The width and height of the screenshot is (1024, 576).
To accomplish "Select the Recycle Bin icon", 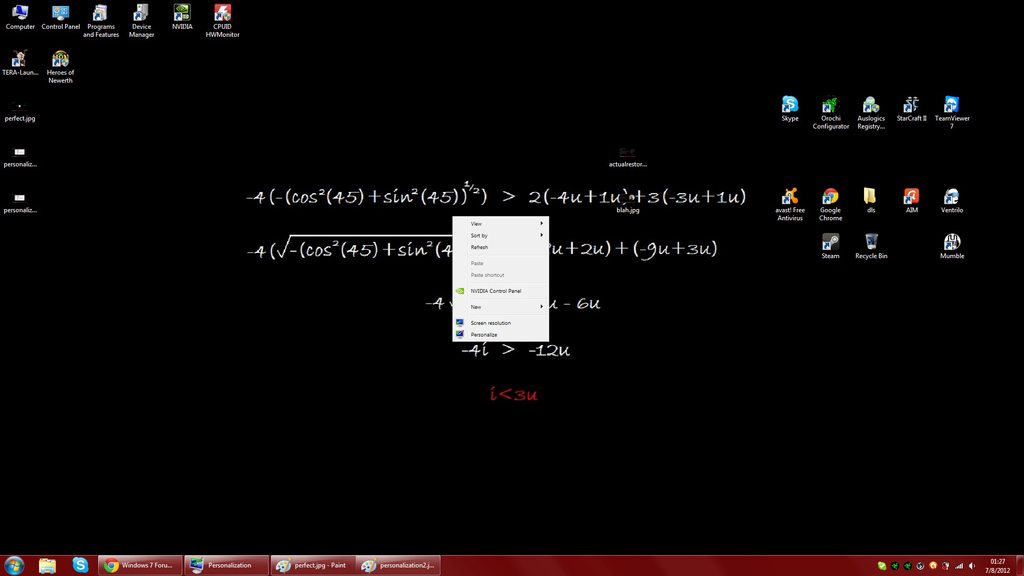I will [871, 246].
